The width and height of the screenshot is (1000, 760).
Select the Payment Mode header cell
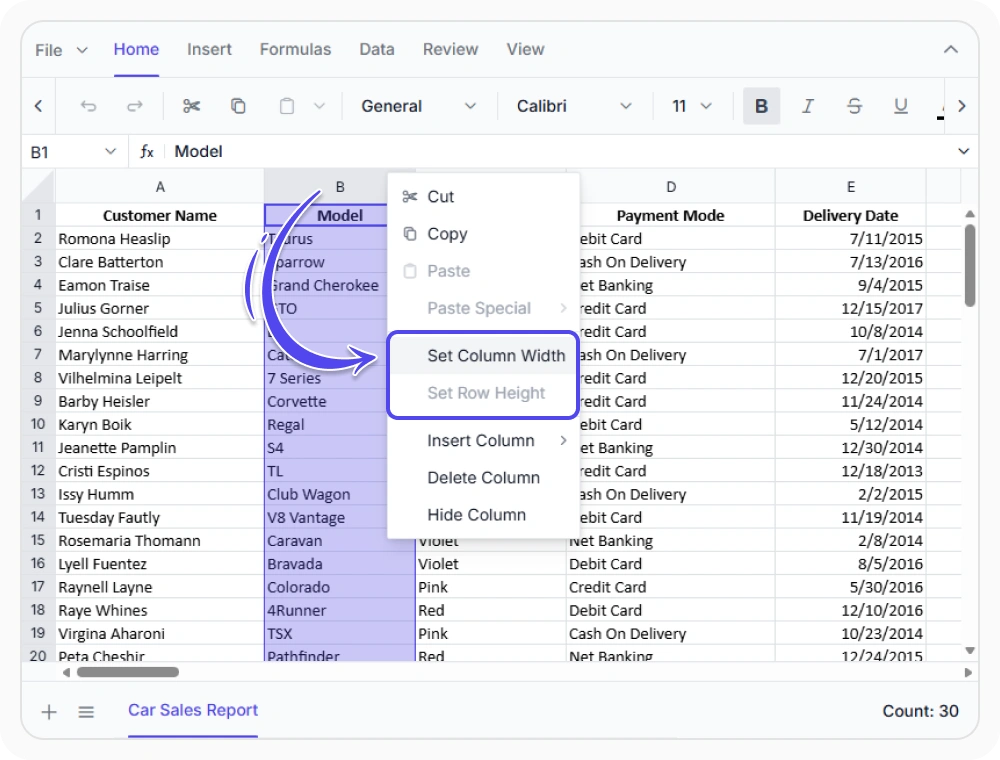tap(670, 216)
